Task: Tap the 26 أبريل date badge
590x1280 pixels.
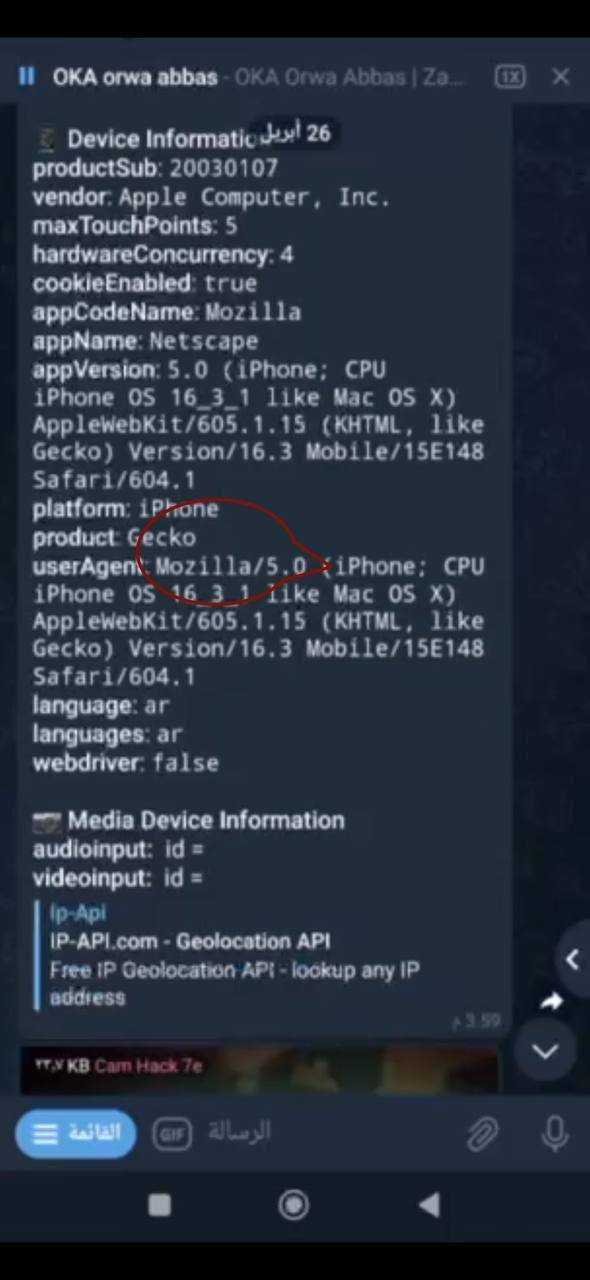Action: tap(296, 133)
